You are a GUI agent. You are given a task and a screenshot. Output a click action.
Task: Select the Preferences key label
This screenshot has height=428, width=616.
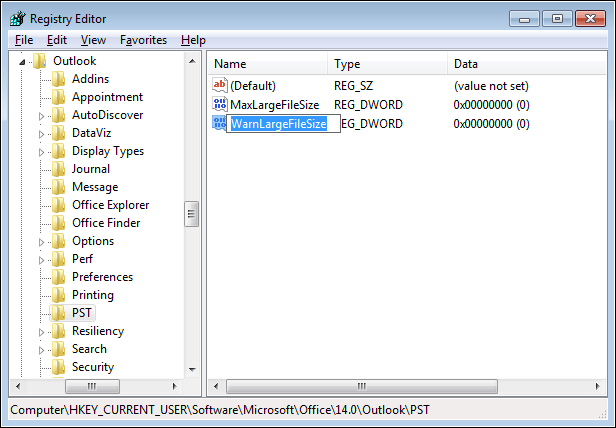[x=103, y=277]
